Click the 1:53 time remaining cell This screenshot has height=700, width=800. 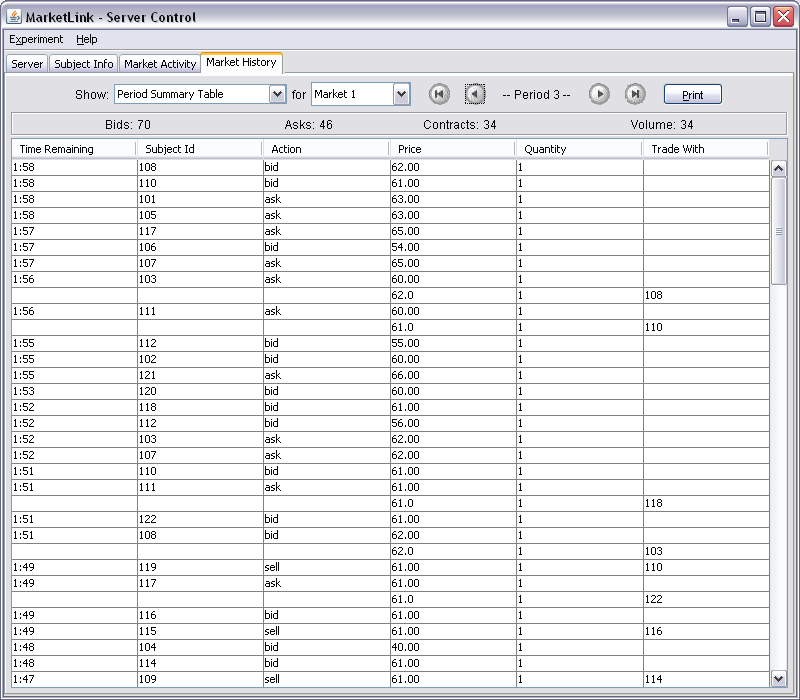coord(74,391)
